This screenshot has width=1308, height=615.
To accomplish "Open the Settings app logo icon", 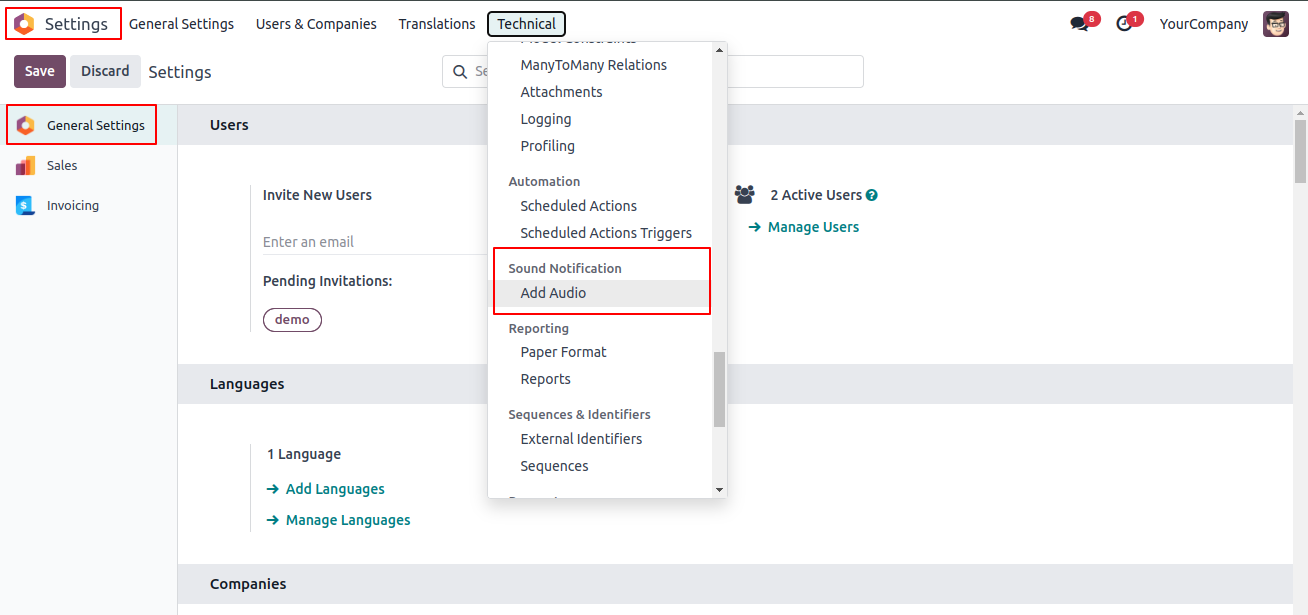I will click(x=24, y=24).
